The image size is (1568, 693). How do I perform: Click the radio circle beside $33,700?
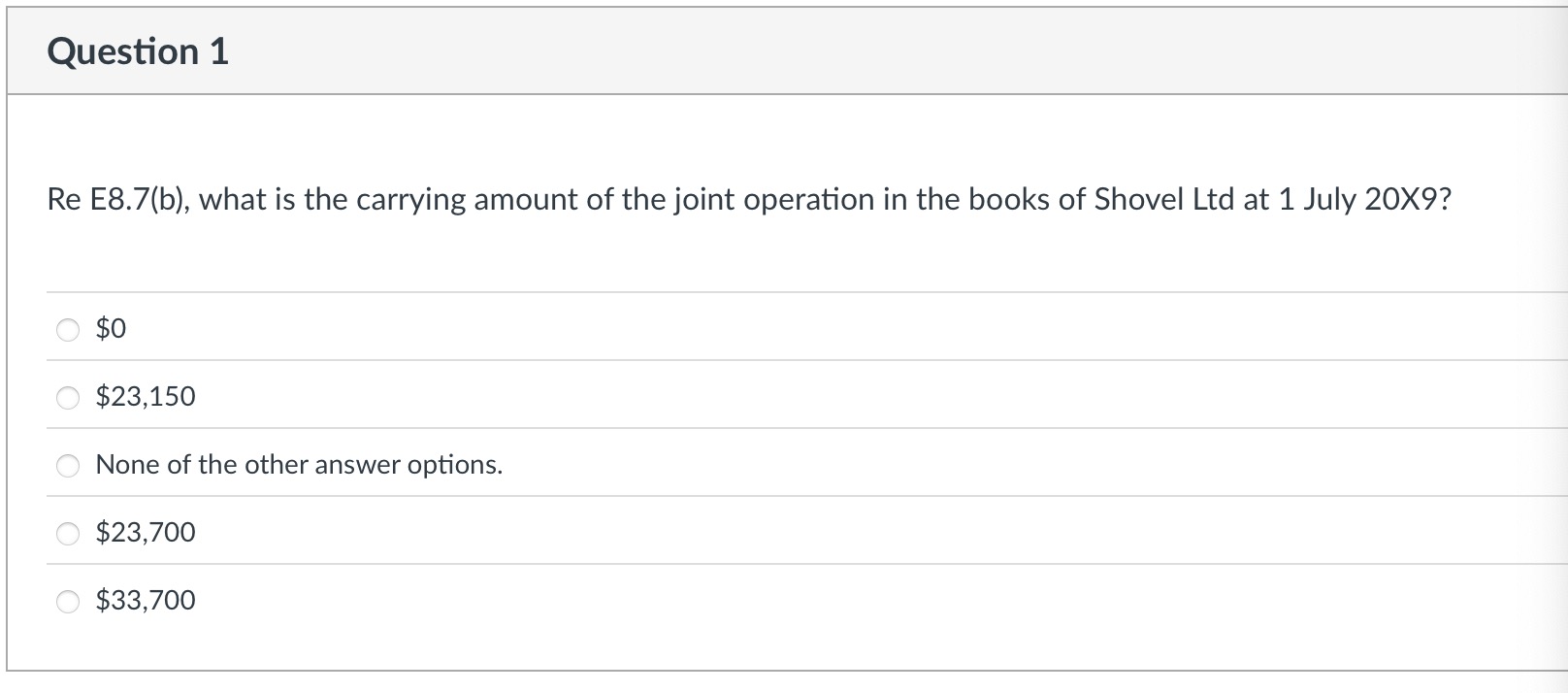pyautogui.click(x=67, y=601)
